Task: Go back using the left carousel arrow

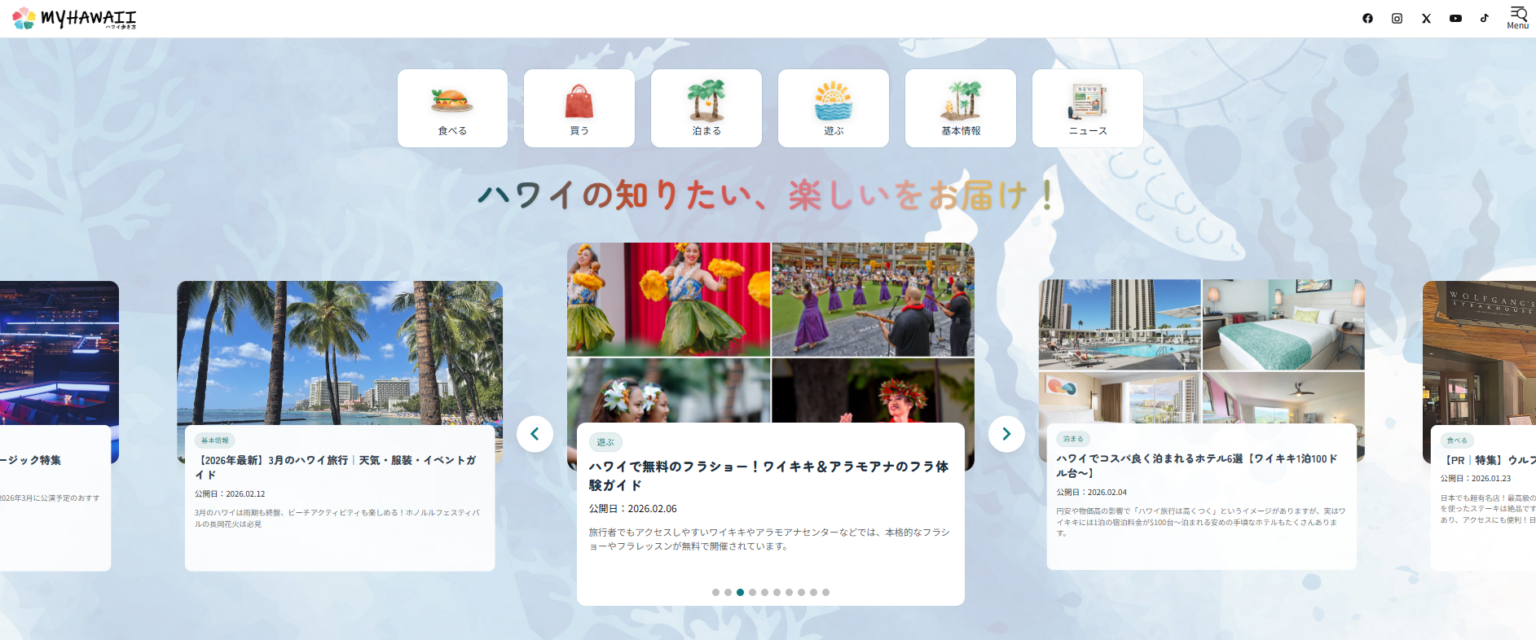Action: (x=535, y=433)
